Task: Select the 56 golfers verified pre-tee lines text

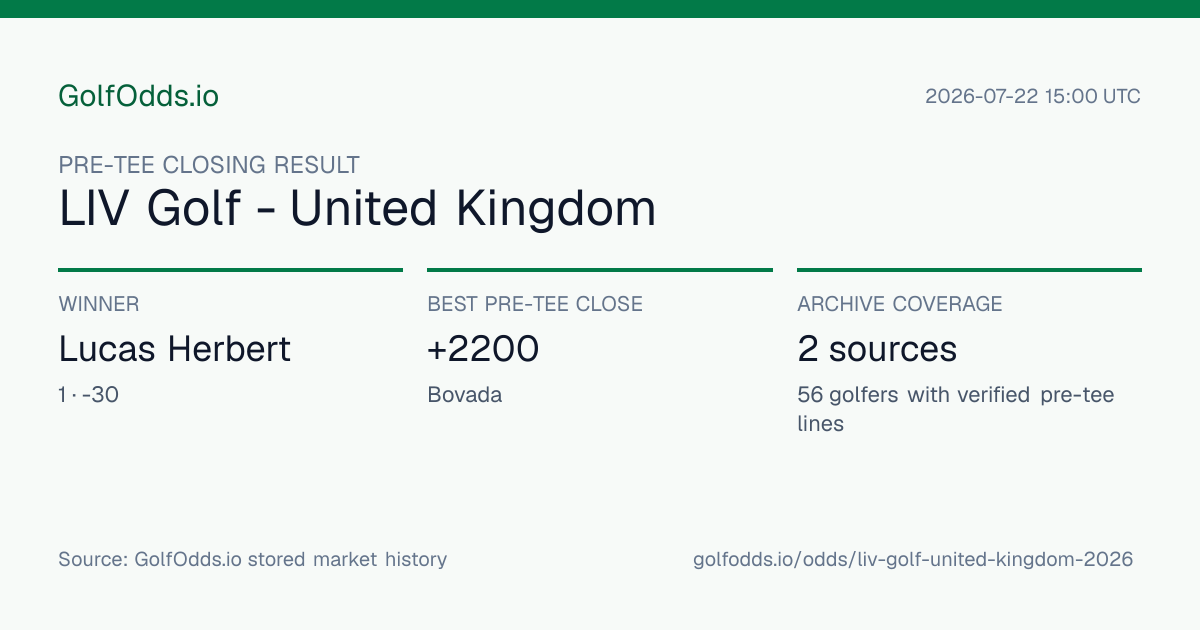Action: [x=956, y=409]
